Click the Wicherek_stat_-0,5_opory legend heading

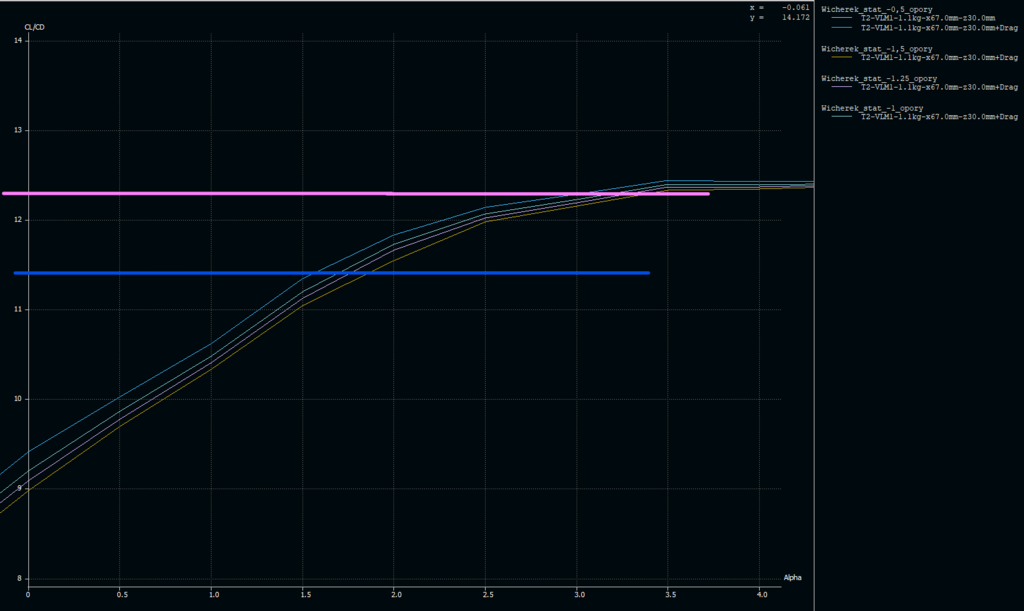(x=876, y=9)
